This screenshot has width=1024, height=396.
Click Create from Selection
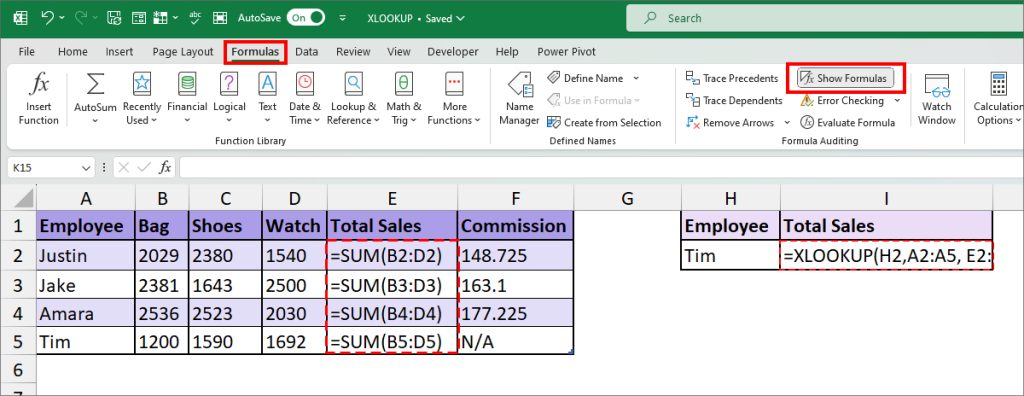(604, 122)
